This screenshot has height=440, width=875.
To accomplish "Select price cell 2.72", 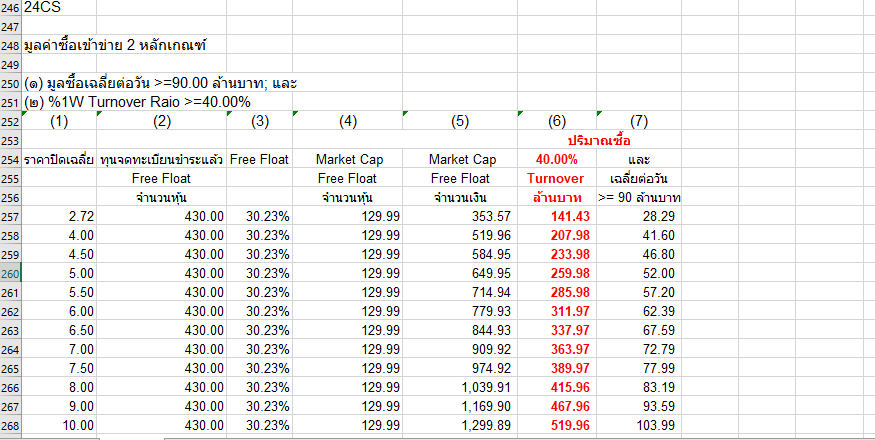I will pyautogui.click(x=59, y=217).
